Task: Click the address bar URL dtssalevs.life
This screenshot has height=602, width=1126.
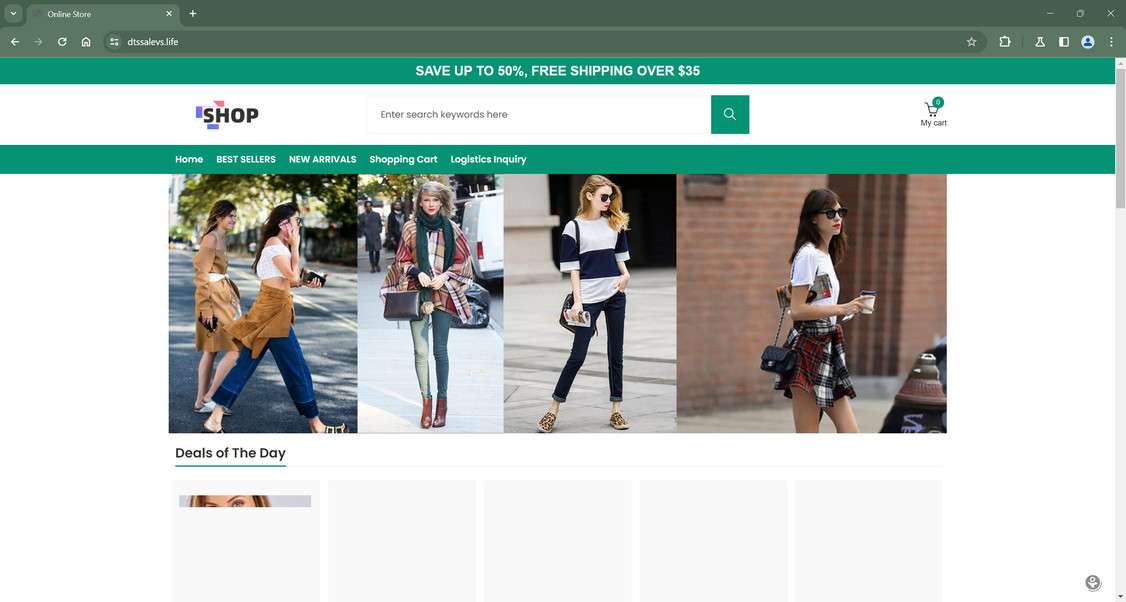Action: 152,42
